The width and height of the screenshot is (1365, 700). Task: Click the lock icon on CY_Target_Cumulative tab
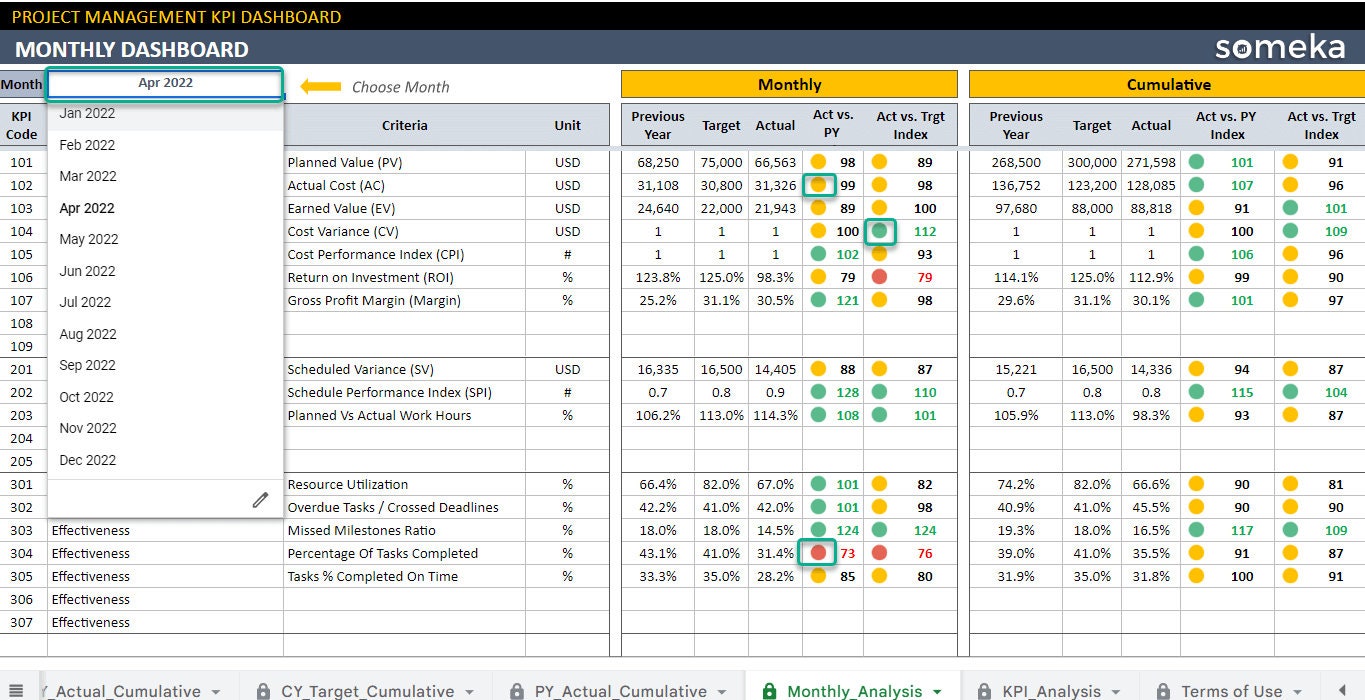coord(263,691)
